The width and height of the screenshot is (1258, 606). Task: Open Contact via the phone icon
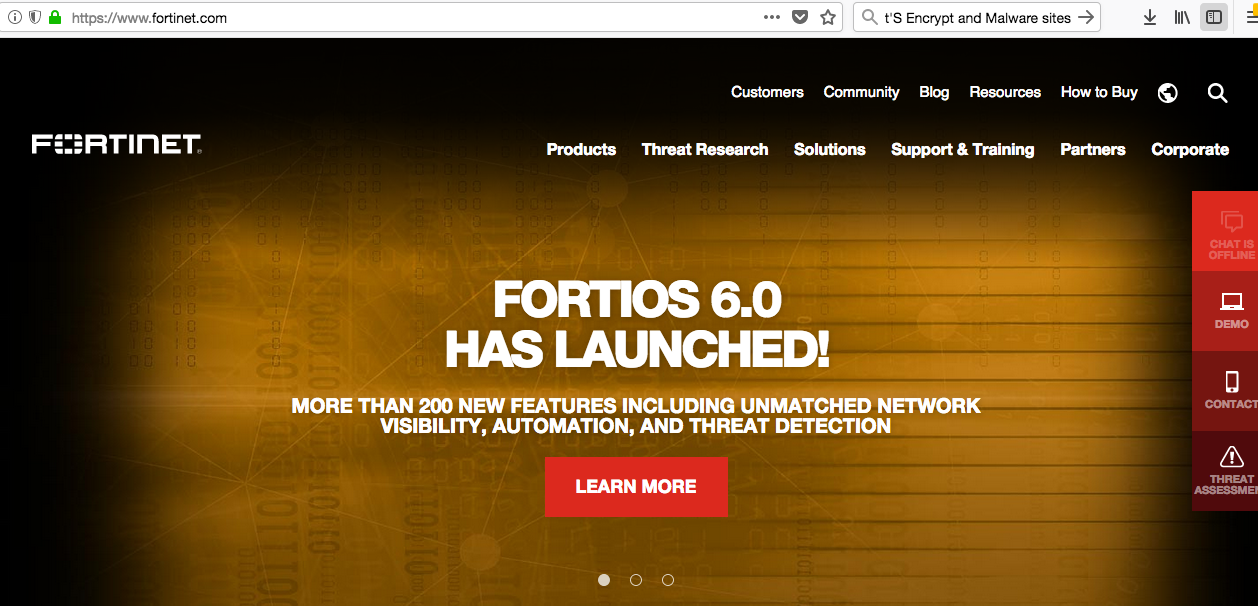pyautogui.click(x=1229, y=390)
